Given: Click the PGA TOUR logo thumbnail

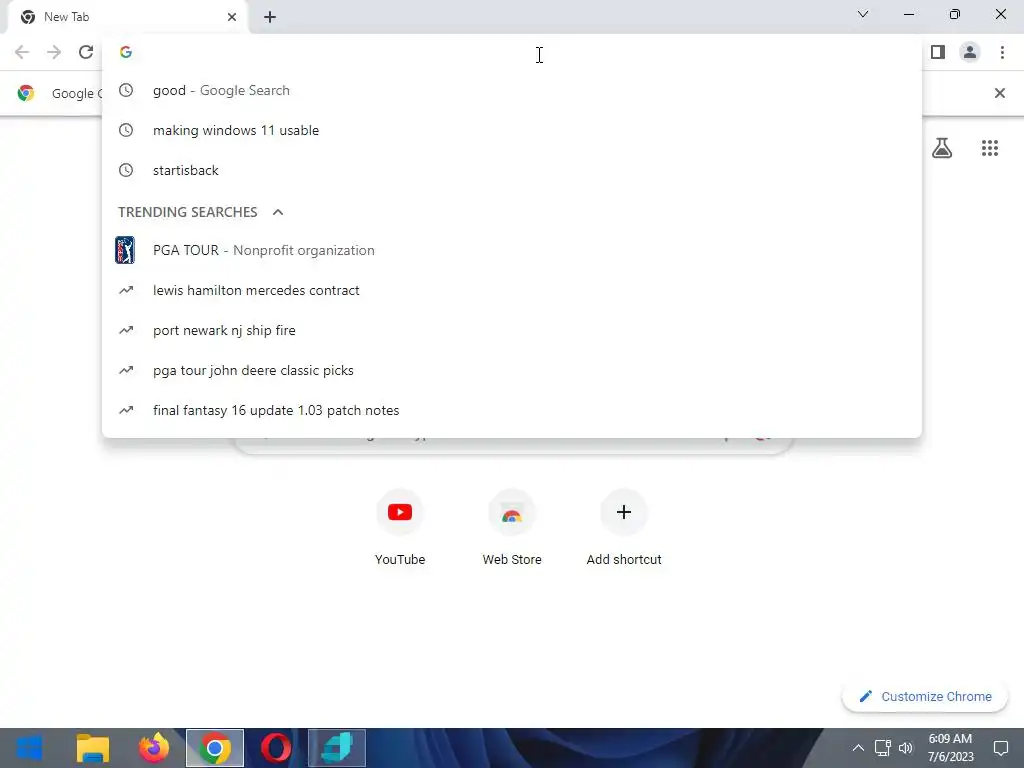Looking at the screenshot, I should click(125, 250).
